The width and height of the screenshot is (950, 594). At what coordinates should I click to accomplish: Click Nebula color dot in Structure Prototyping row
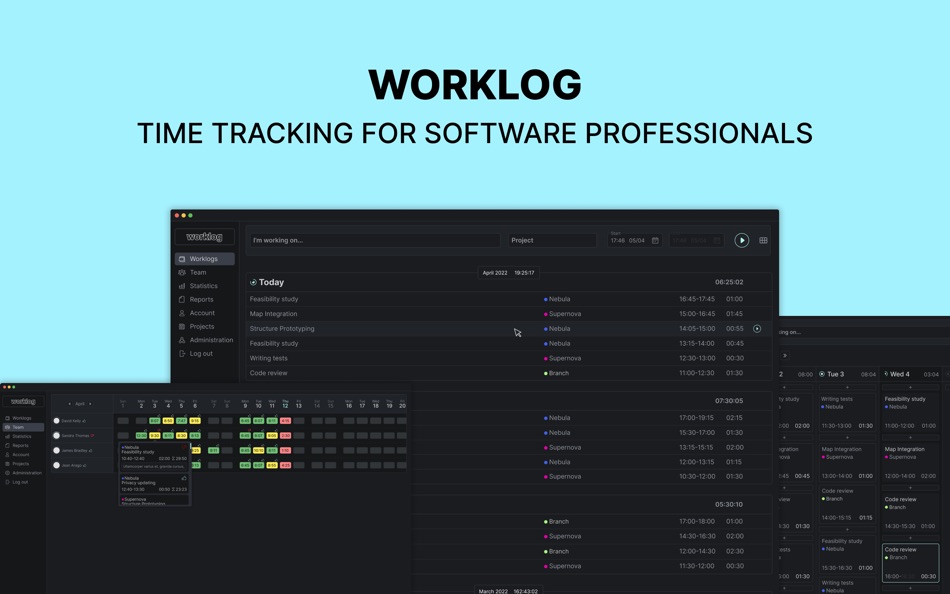coord(545,329)
